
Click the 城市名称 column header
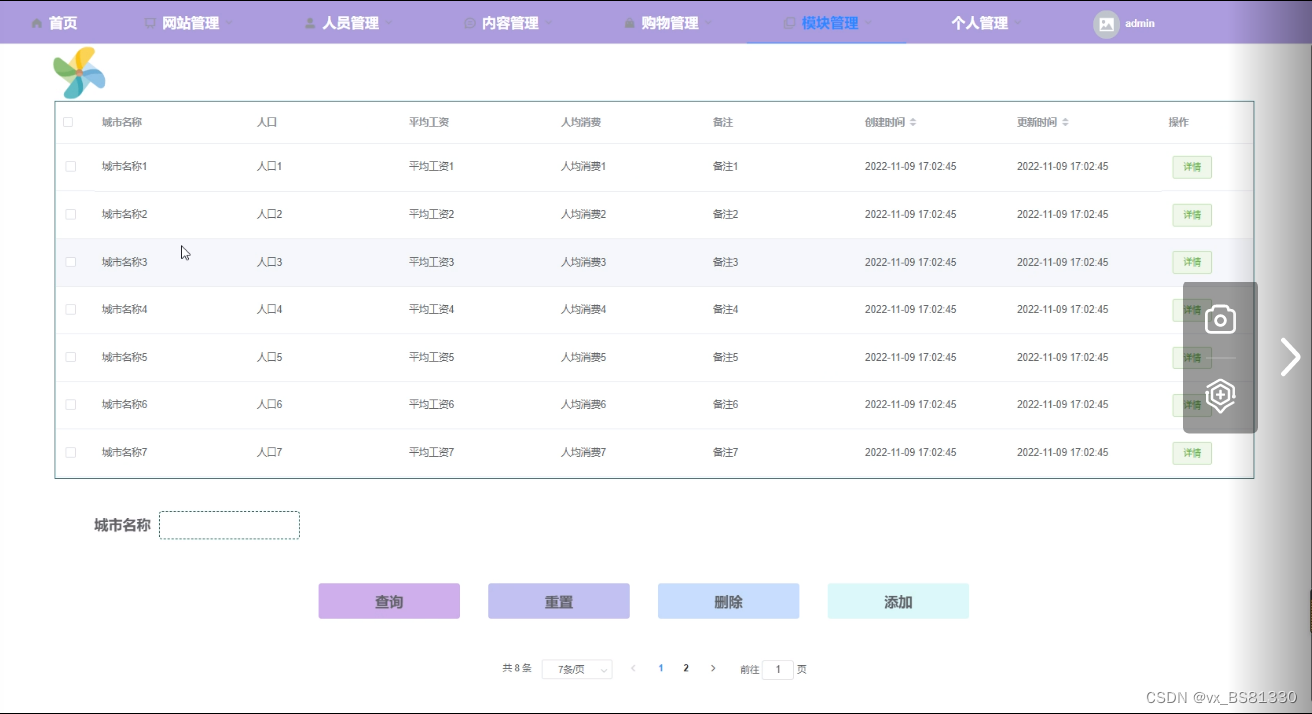[122, 122]
